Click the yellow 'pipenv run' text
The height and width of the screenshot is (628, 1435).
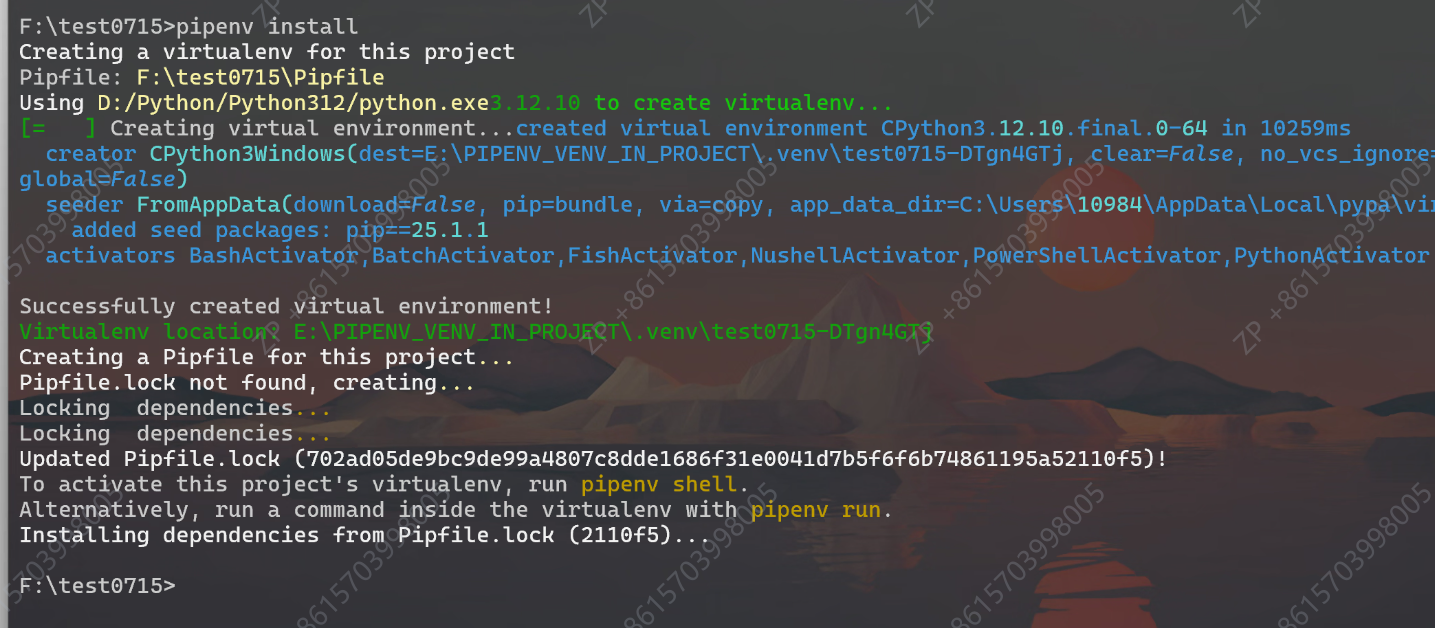pyautogui.click(x=815, y=510)
